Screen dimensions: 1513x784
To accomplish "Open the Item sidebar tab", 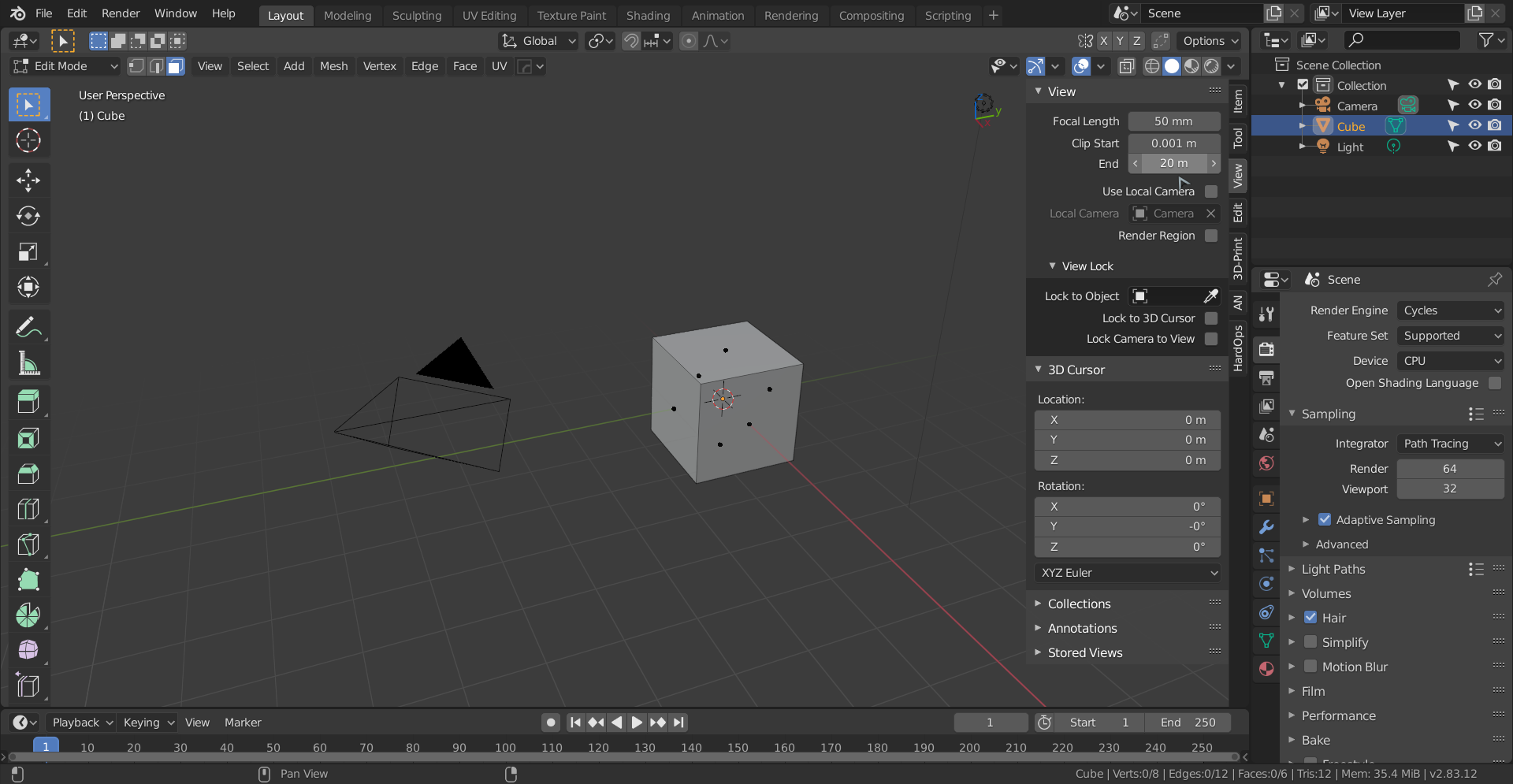I will (x=1238, y=100).
